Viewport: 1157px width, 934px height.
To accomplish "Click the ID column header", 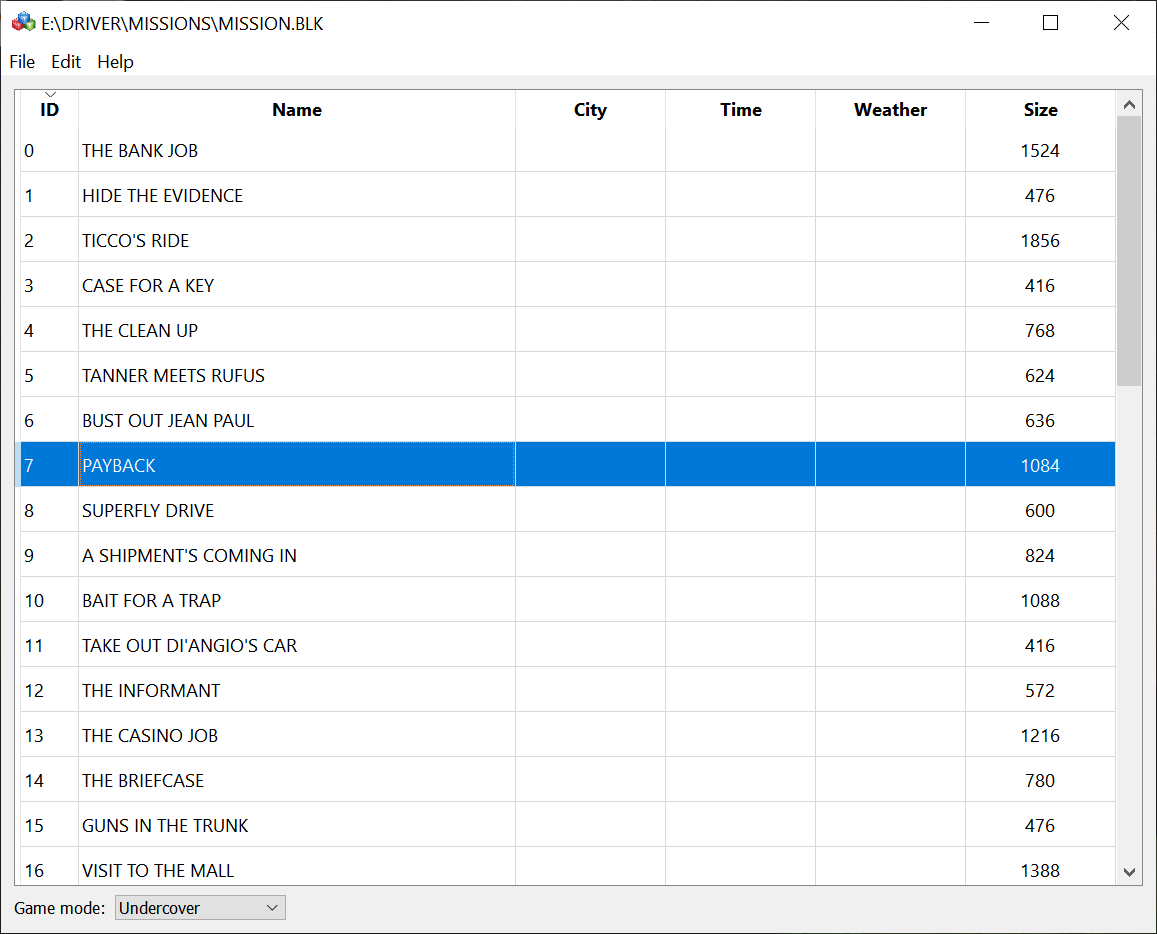I will click(48, 110).
